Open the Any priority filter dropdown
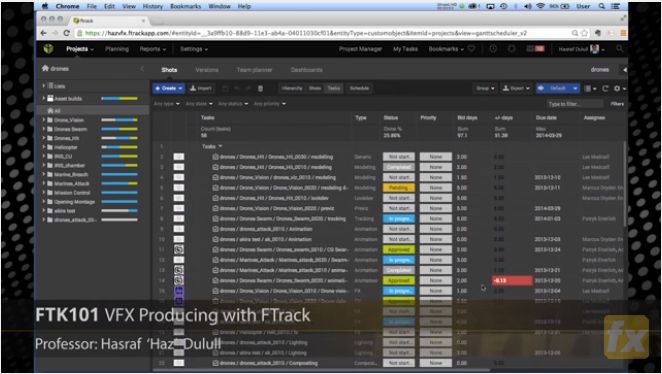 [269, 104]
